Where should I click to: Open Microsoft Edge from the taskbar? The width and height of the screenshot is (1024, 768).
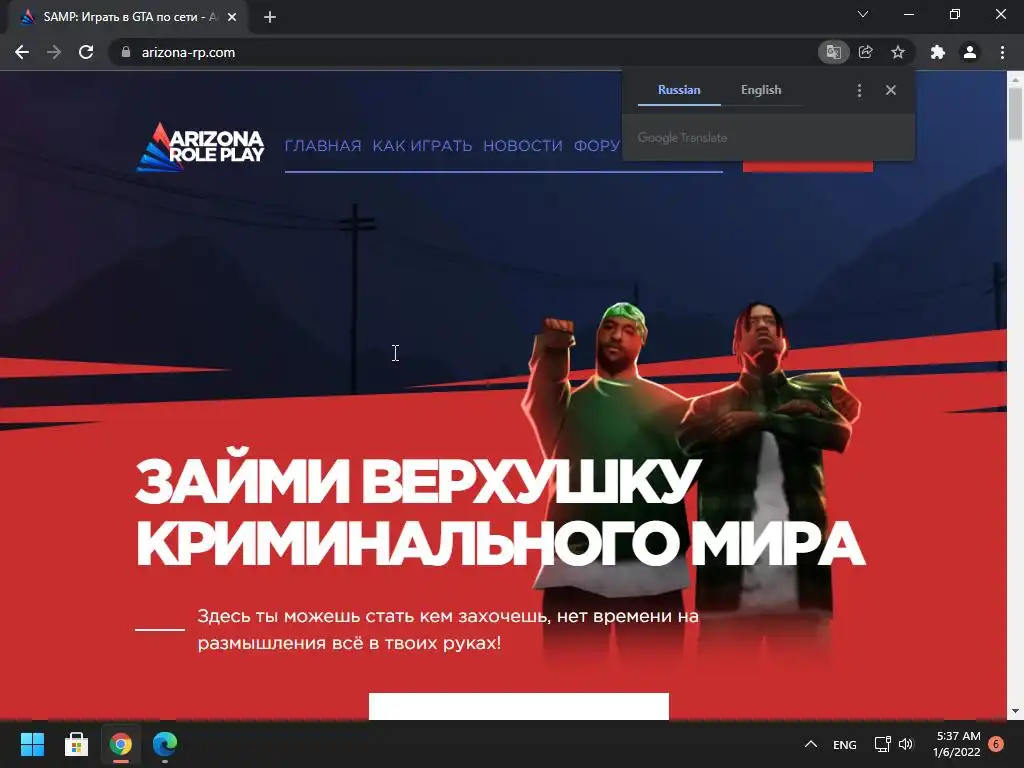(x=165, y=744)
